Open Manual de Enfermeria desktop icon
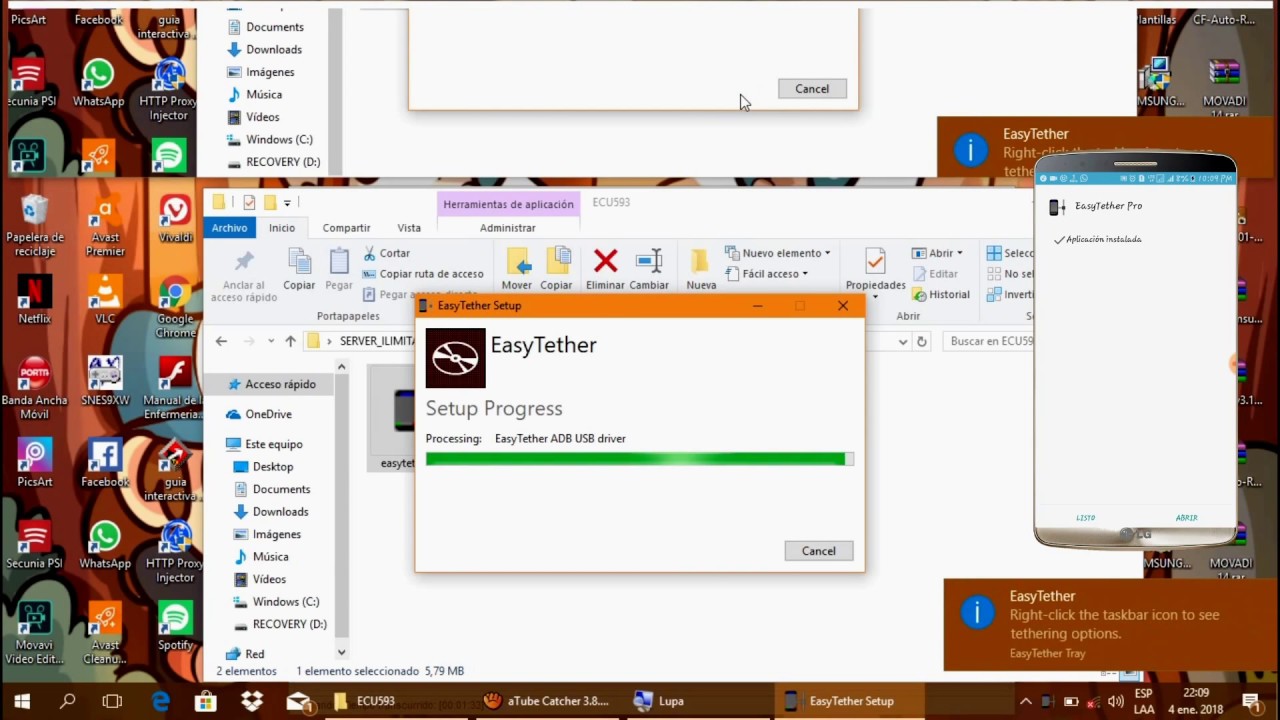This screenshot has height=720, width=1280. (175, 388)
